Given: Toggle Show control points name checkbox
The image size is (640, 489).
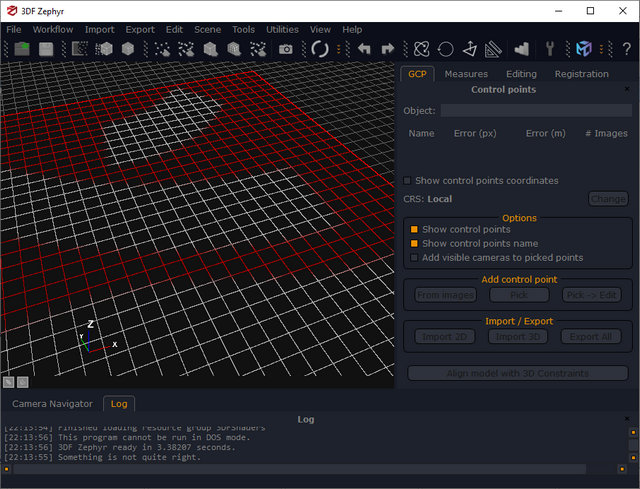Looking at the screenshot, I should tap(414, 244).
